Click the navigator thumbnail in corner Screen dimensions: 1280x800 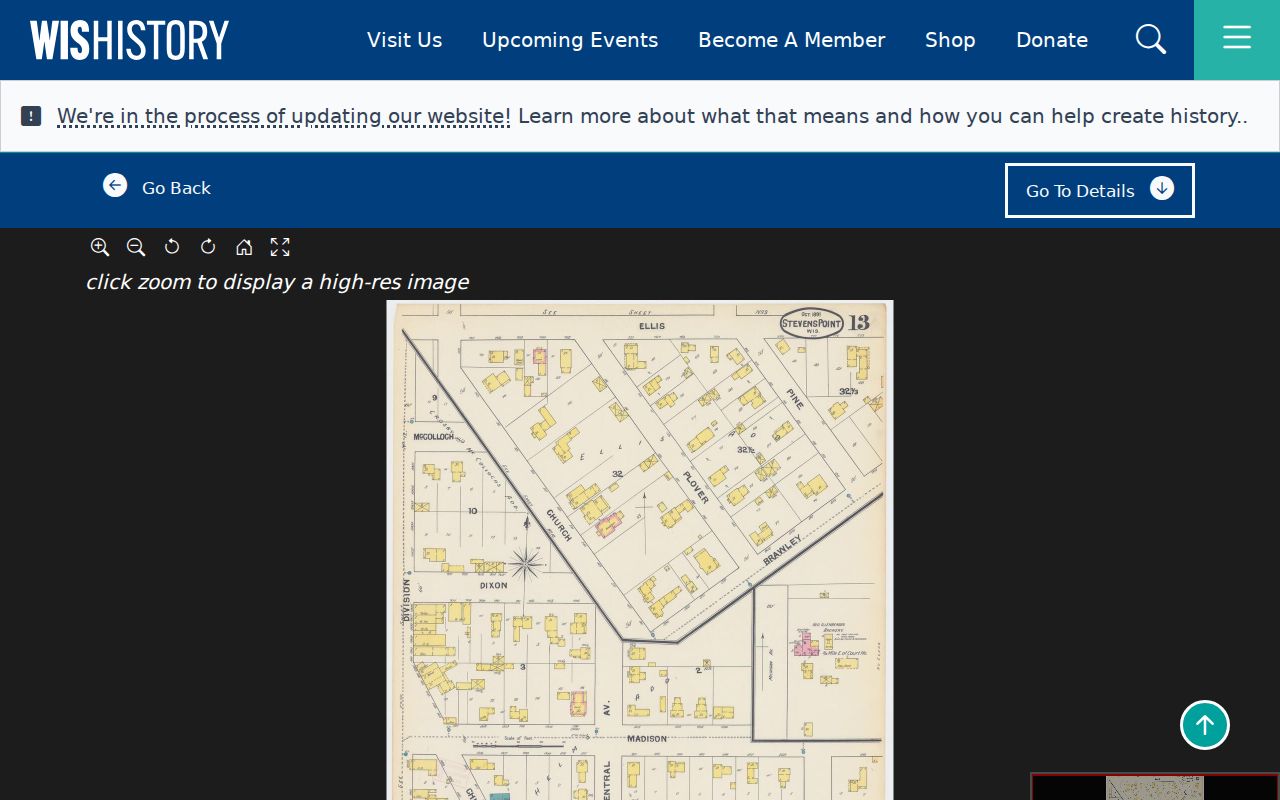click(1155, 786)
